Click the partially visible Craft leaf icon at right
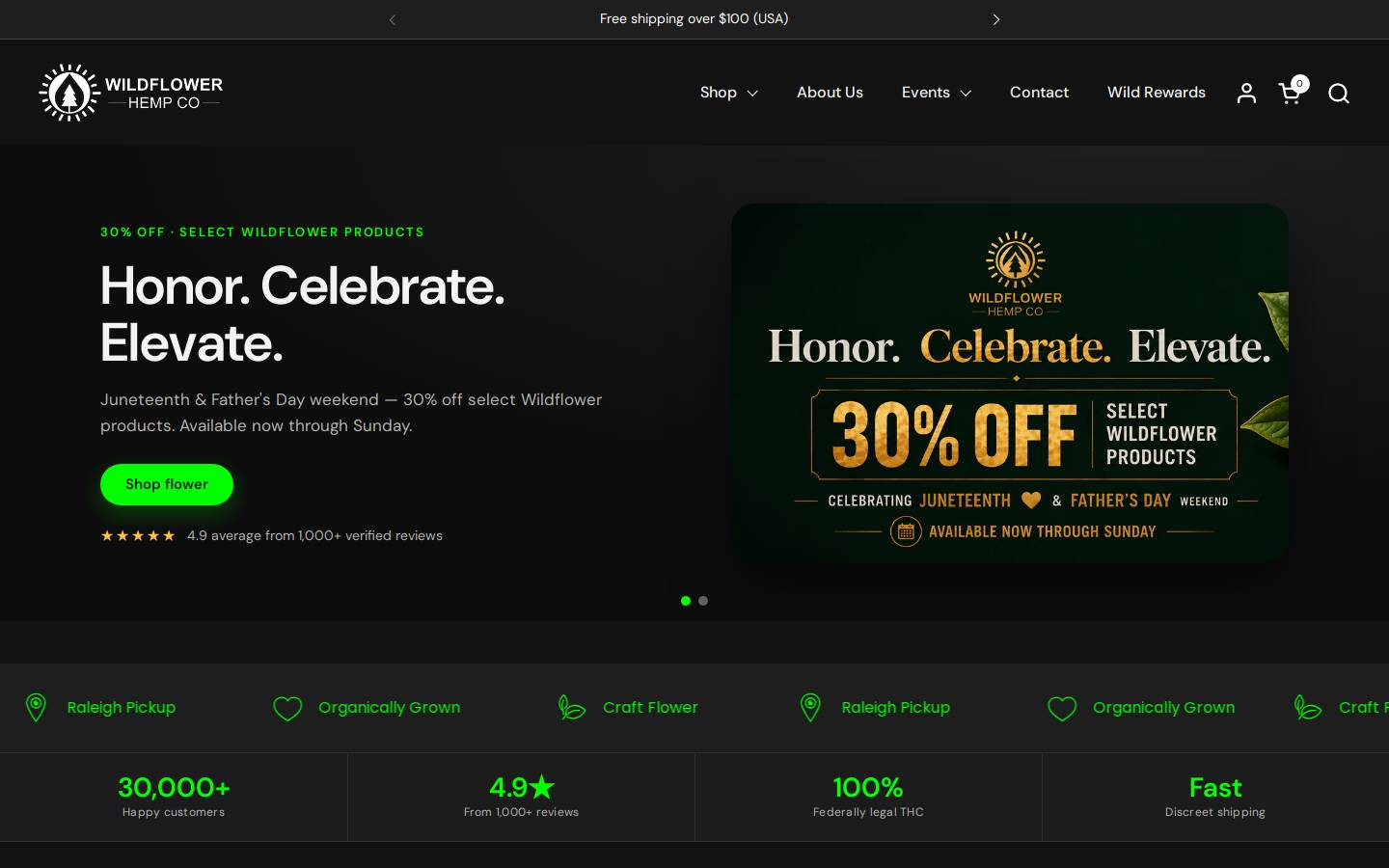The width and height of the screenshot is (1389, 868). pos(1308,708)
